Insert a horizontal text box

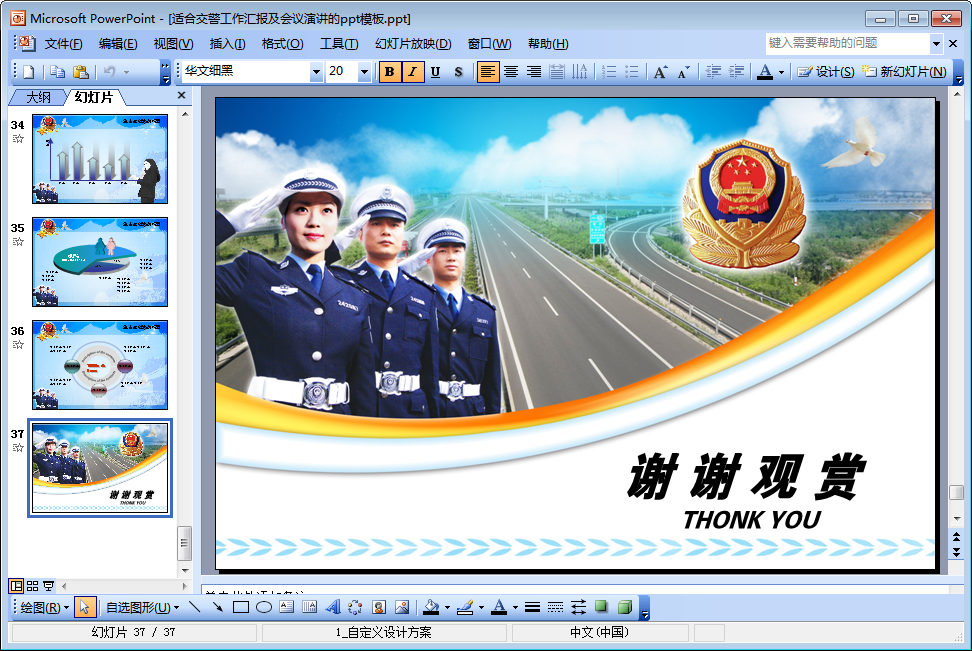[x=286, y=608]
